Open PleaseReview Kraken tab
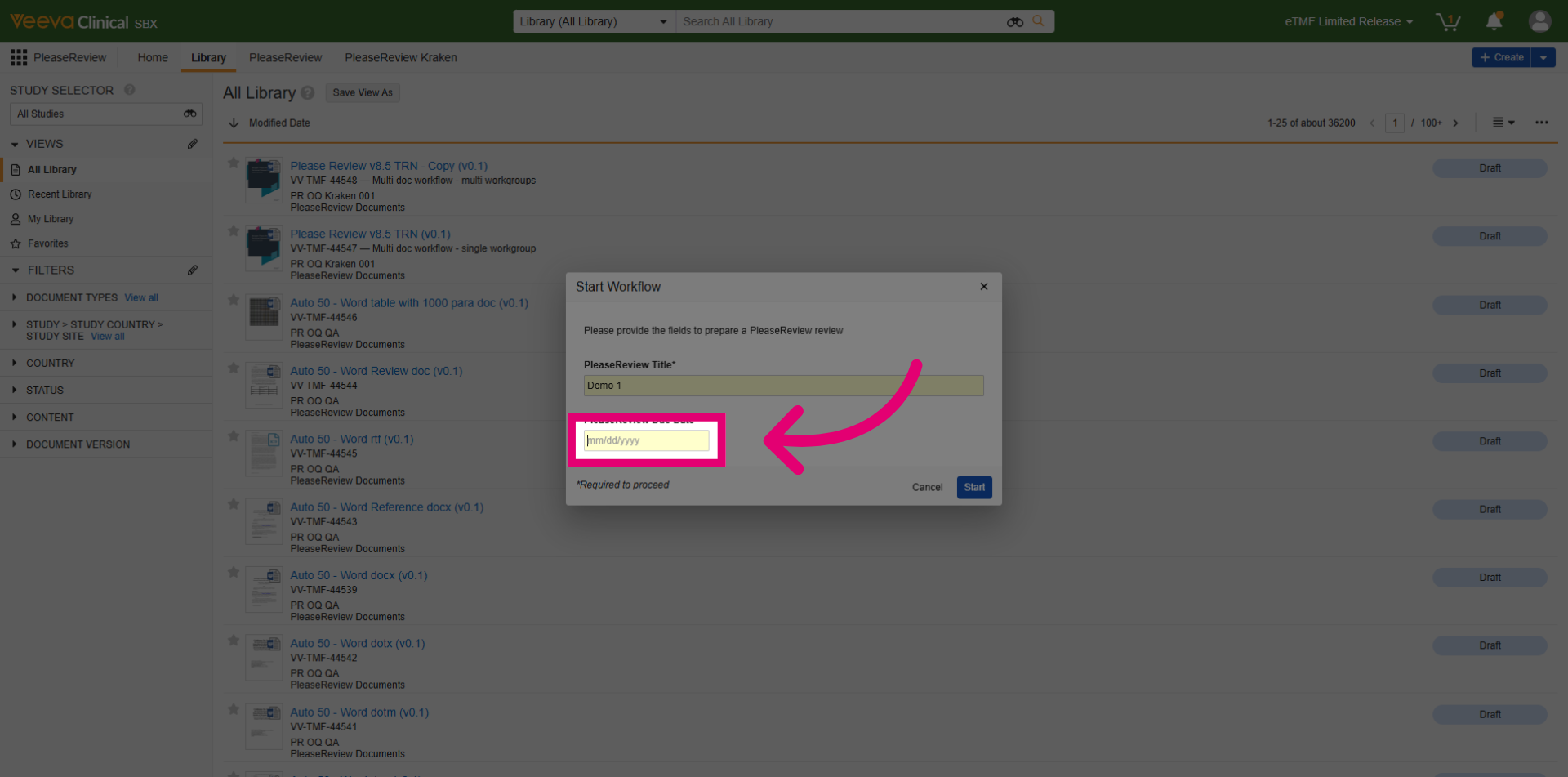1568x777 pixels. [401, 57]
